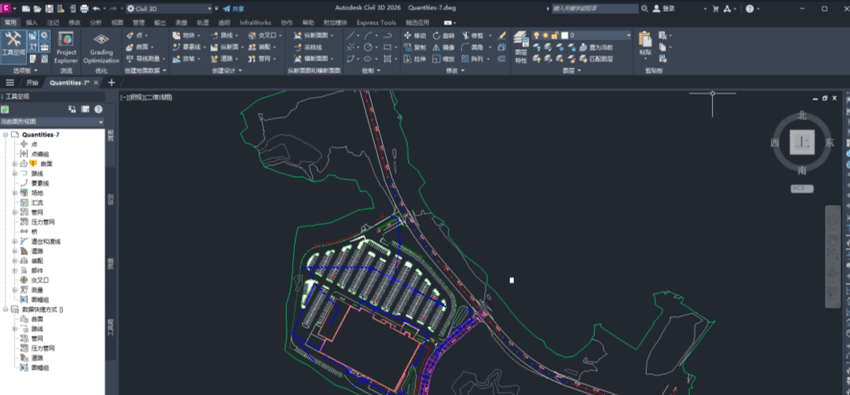Select the Line draw tool
This screenshot has height=395, width=850.
coord(351,35)
